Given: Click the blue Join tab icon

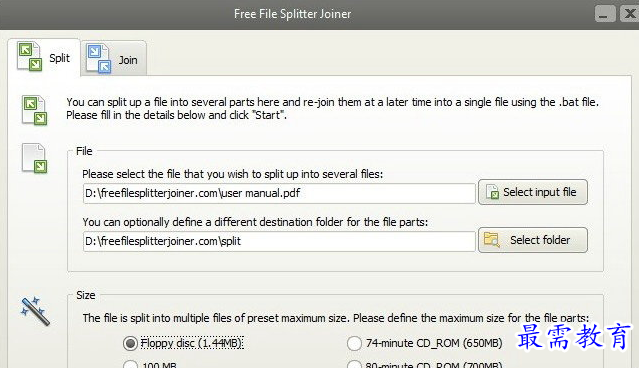Looking at the screenshot, I should pos(99,59).
